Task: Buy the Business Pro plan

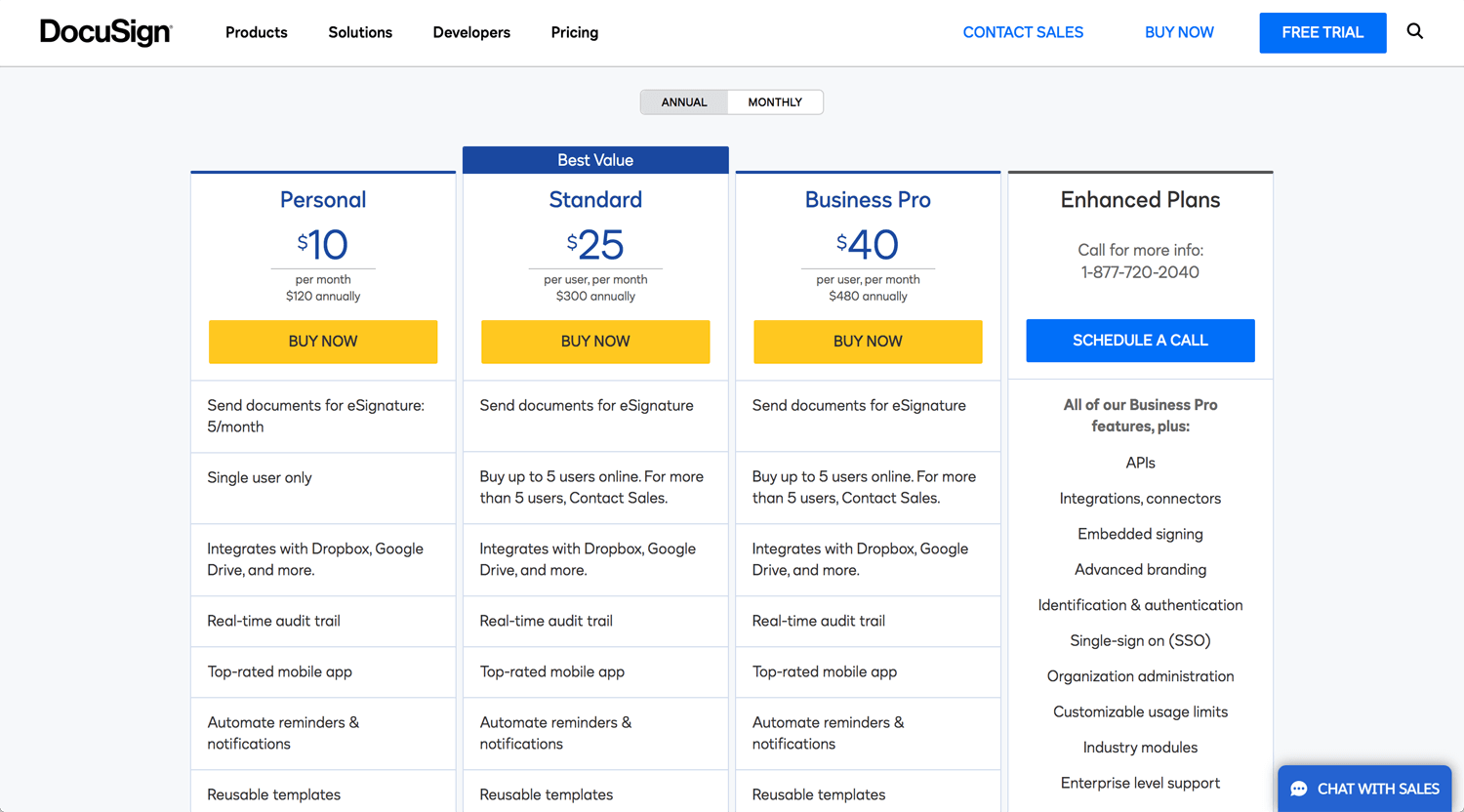Action: point(868,342)
